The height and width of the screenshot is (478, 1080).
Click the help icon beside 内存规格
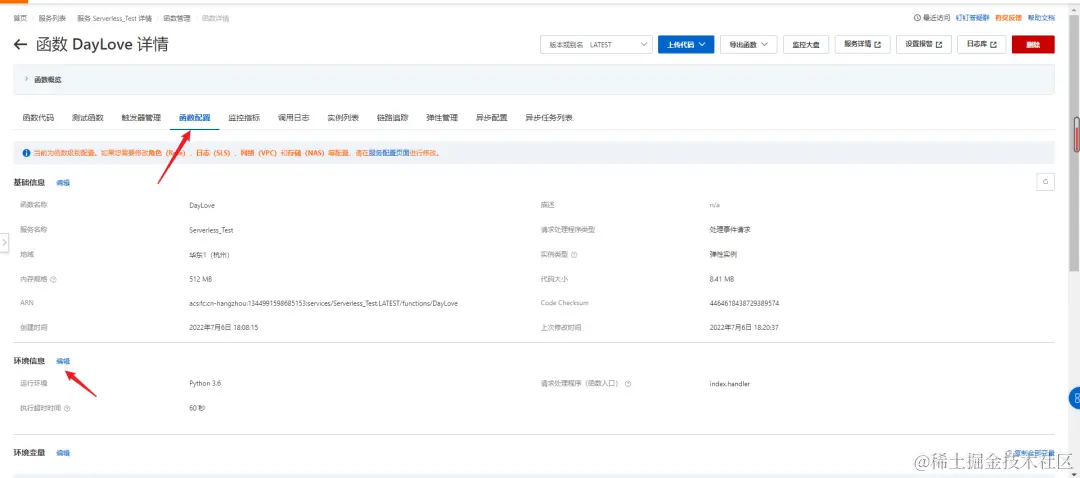53,279
